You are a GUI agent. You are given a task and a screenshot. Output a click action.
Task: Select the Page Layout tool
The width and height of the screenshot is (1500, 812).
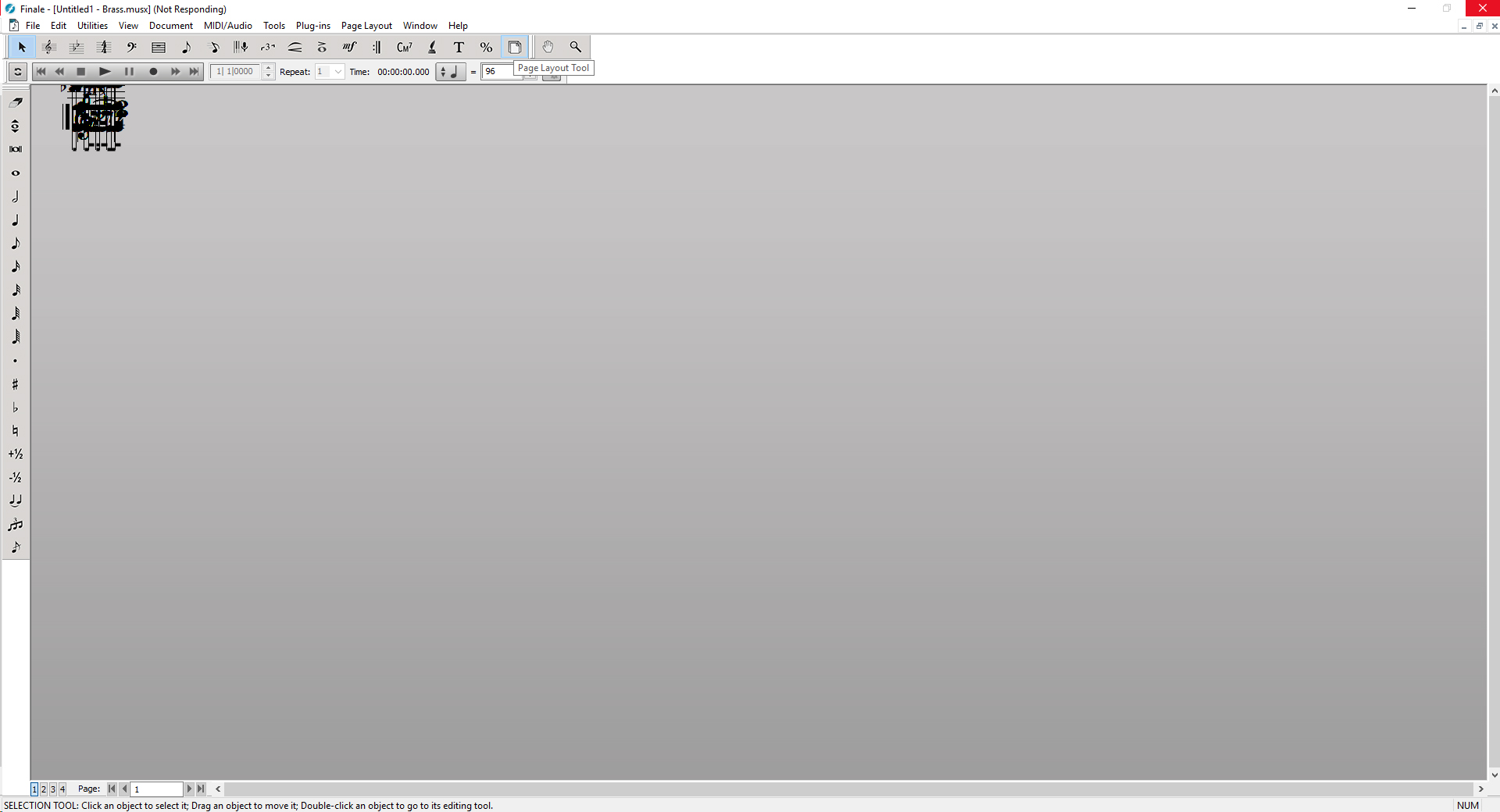(x=514, y=48)
